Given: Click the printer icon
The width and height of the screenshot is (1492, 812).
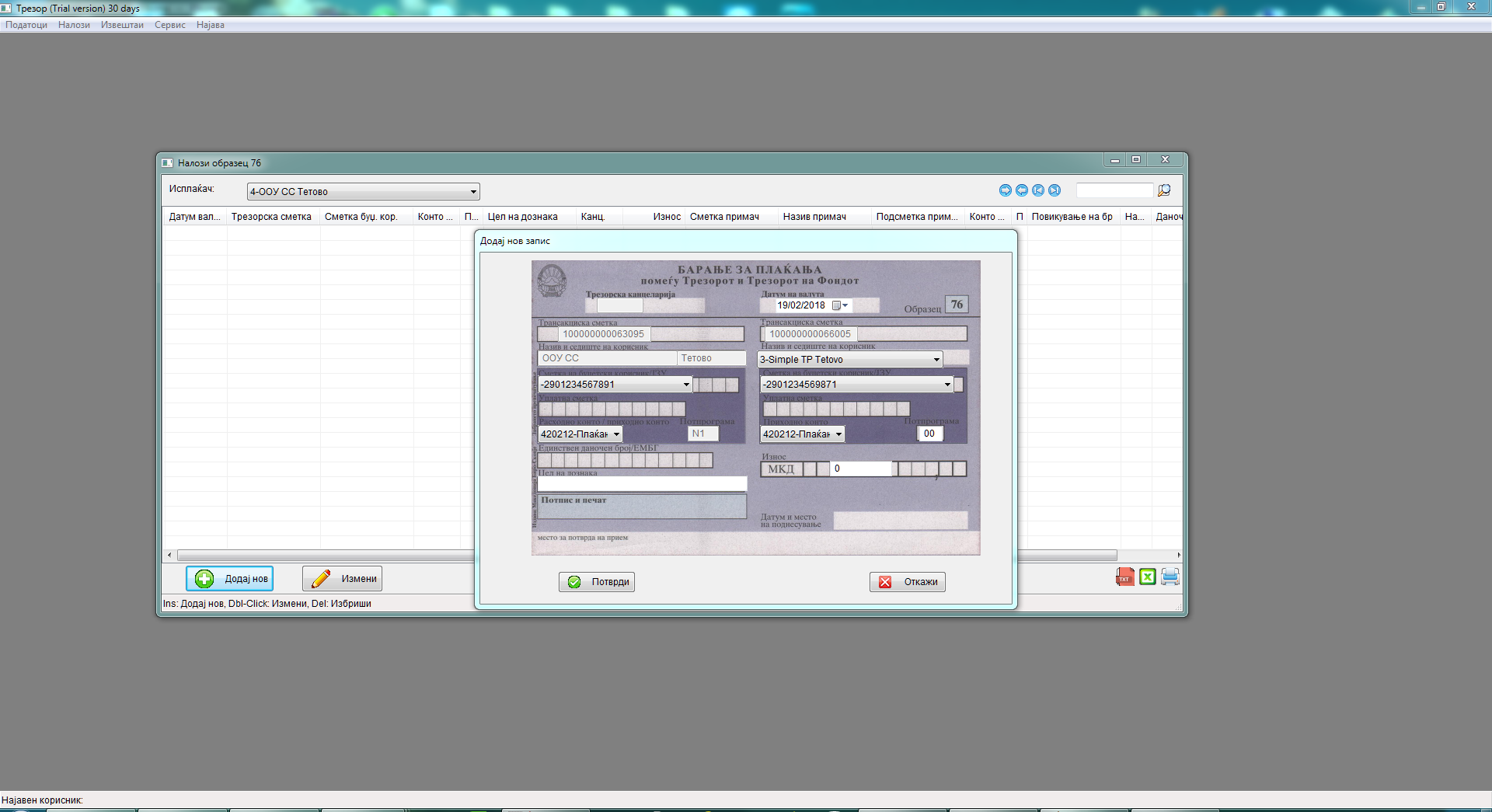Looking at the screenshot, I should click(x=1170, y=577).
